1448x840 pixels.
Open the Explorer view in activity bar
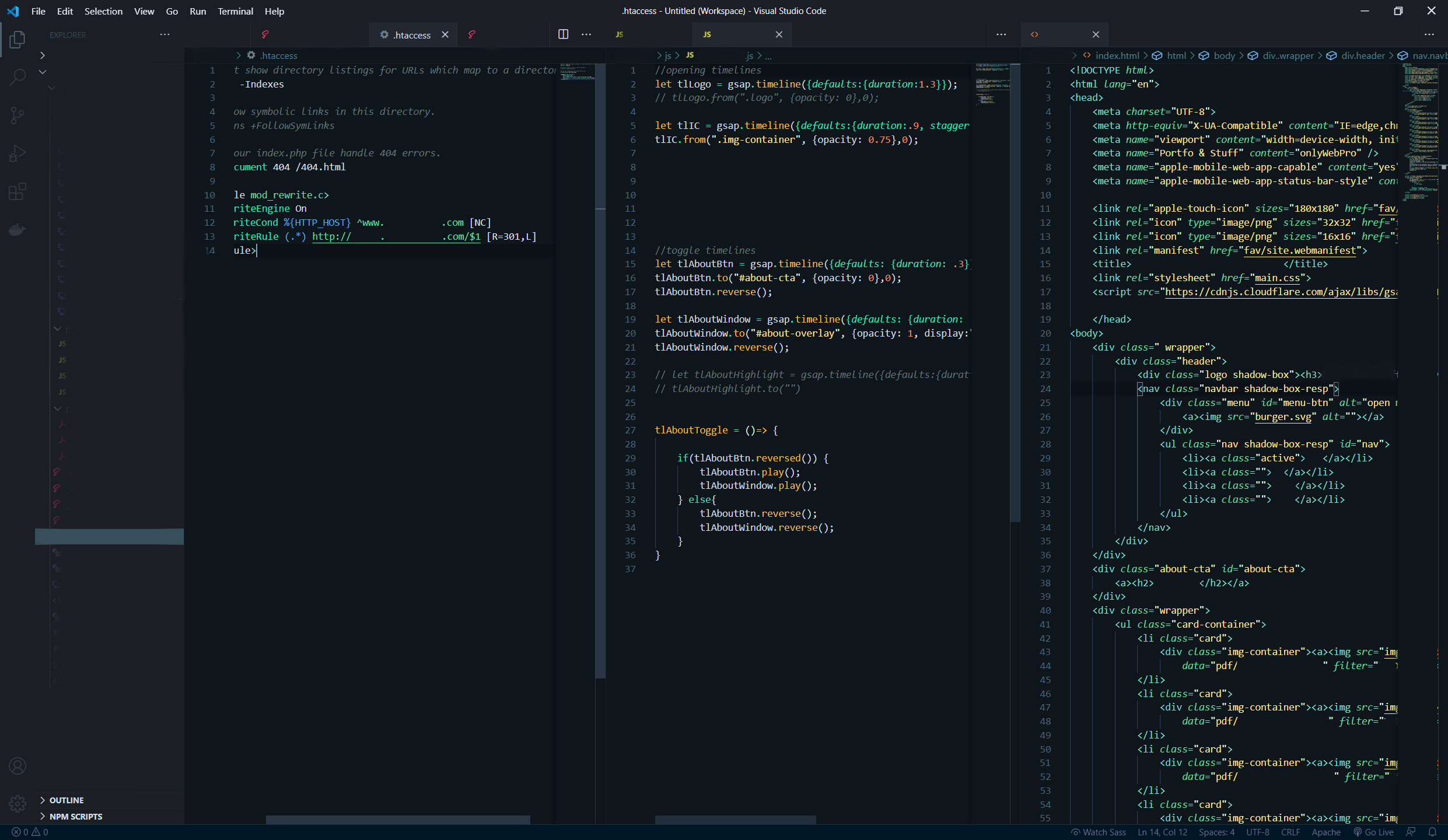(x=18, y=39)
